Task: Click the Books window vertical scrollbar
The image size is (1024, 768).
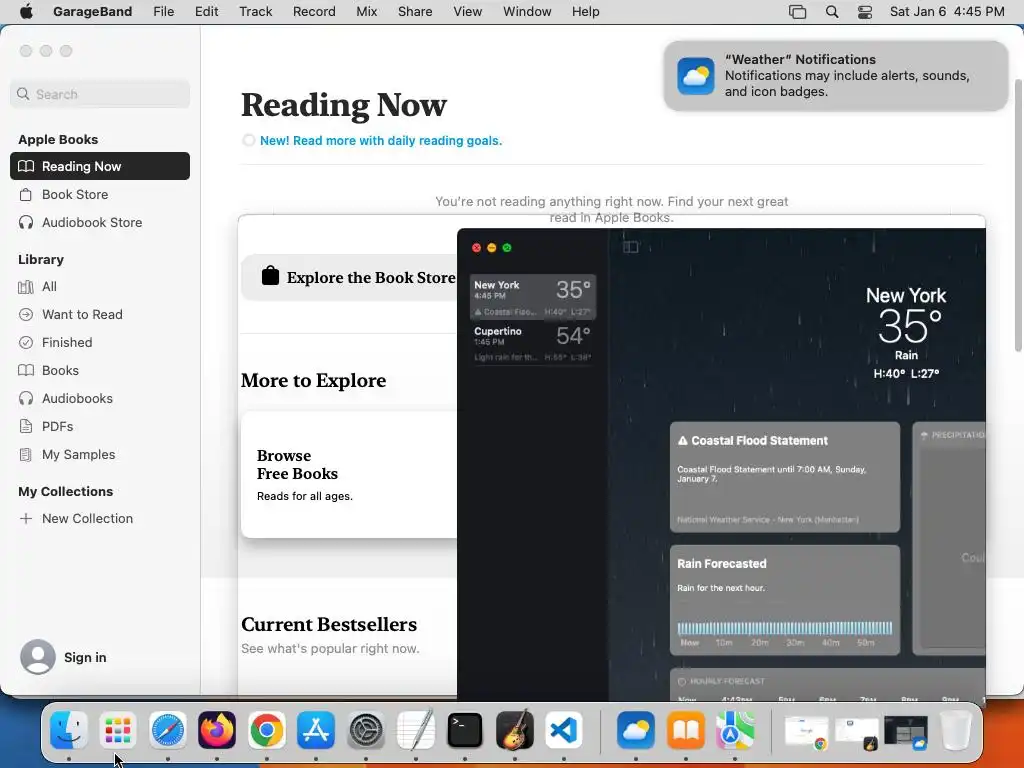Action: point(1018,216)
